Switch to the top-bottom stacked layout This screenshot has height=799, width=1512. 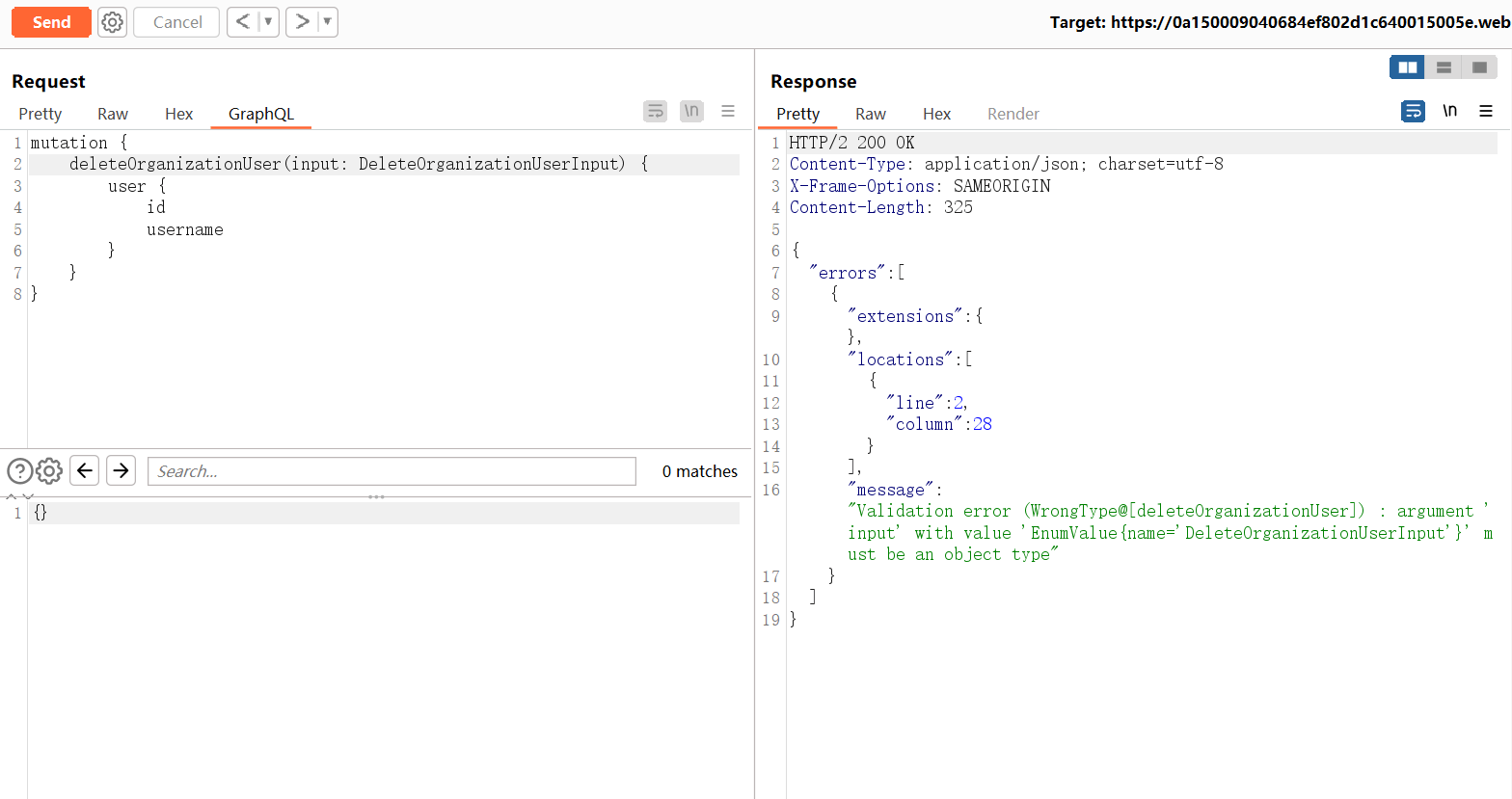(1444, 67)
